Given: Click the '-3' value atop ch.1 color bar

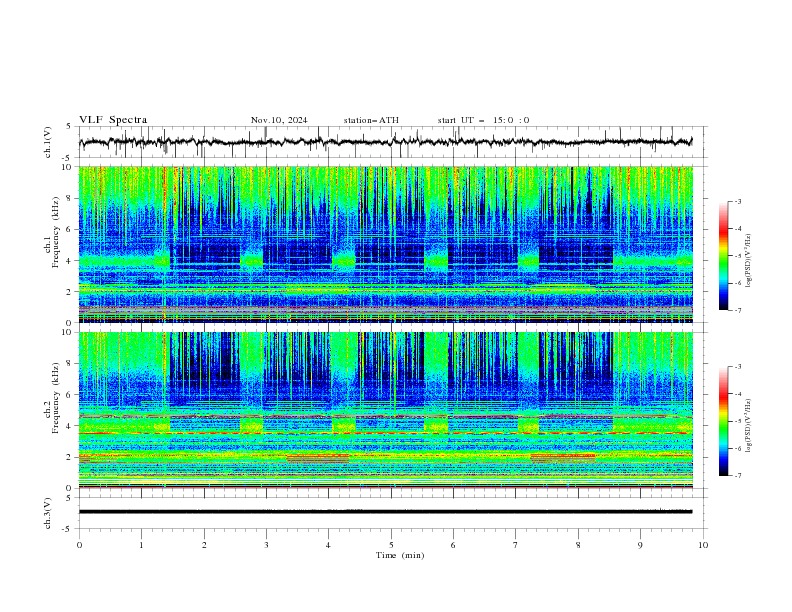Looking at the screenshot, I should [737, 201].
